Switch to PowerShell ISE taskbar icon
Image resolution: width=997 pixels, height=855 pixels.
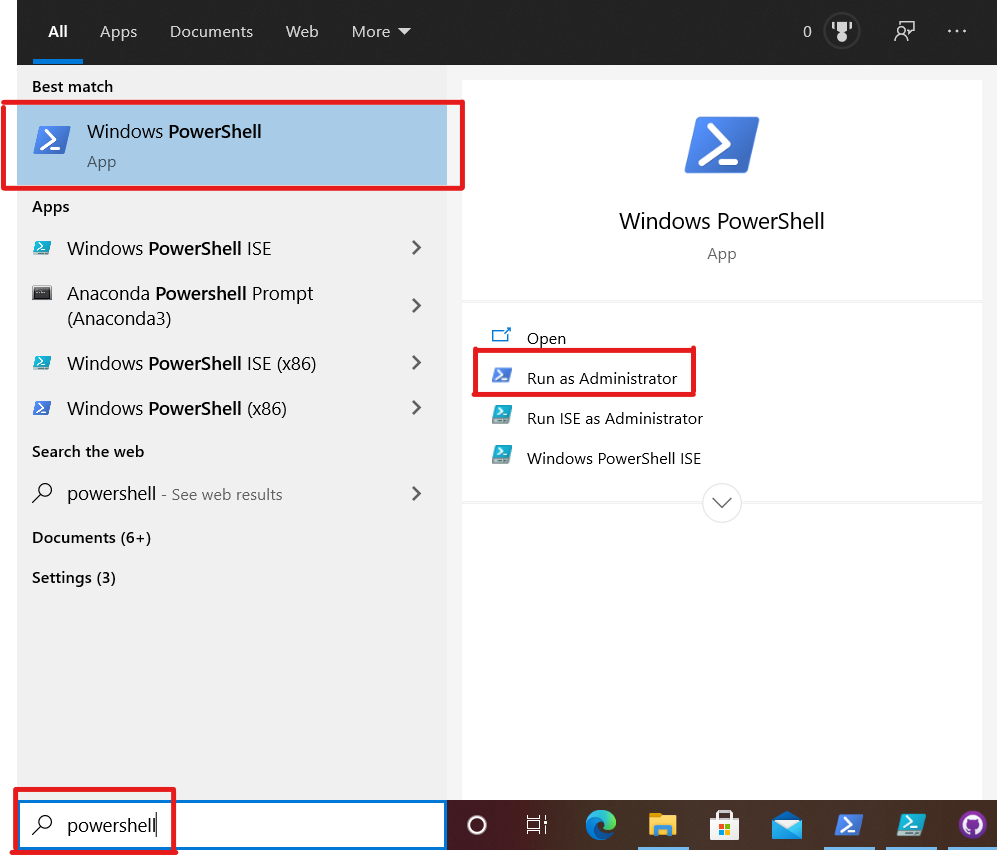pyautogui.click(x=911, y=825)
